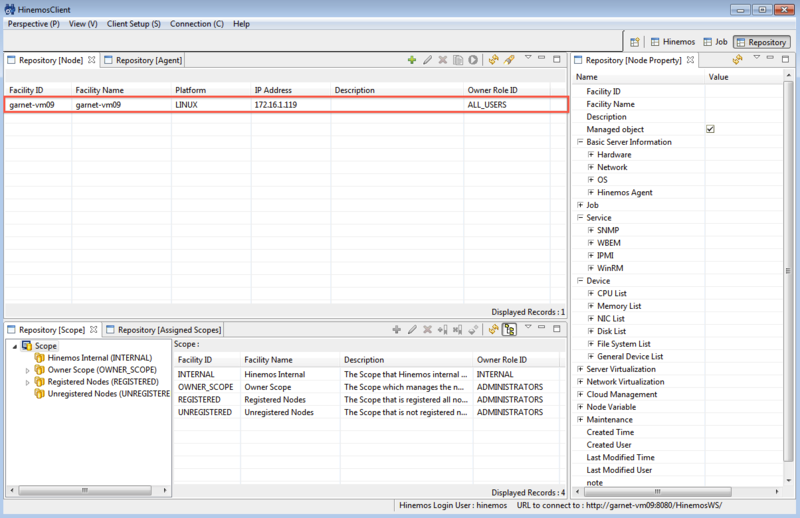Click the Open Perspective icon
Screen dimensions: 800x518
coord(635,42)
